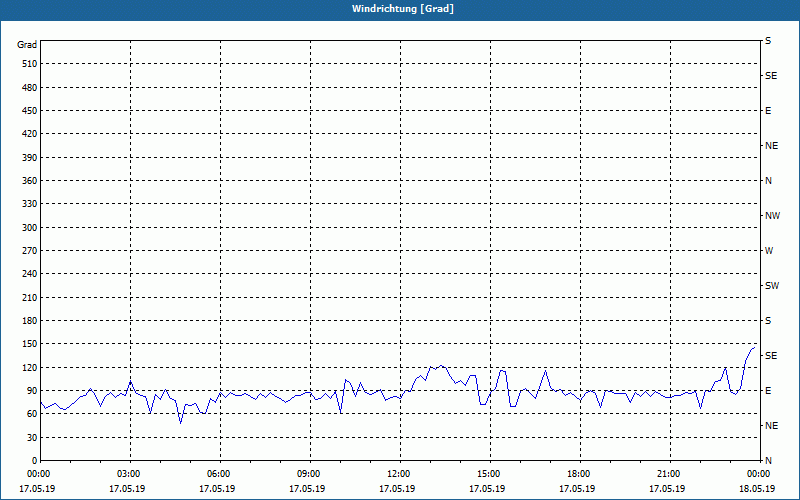
Task: Click the wind line's final peak at midnight
Action: [754, 347]
